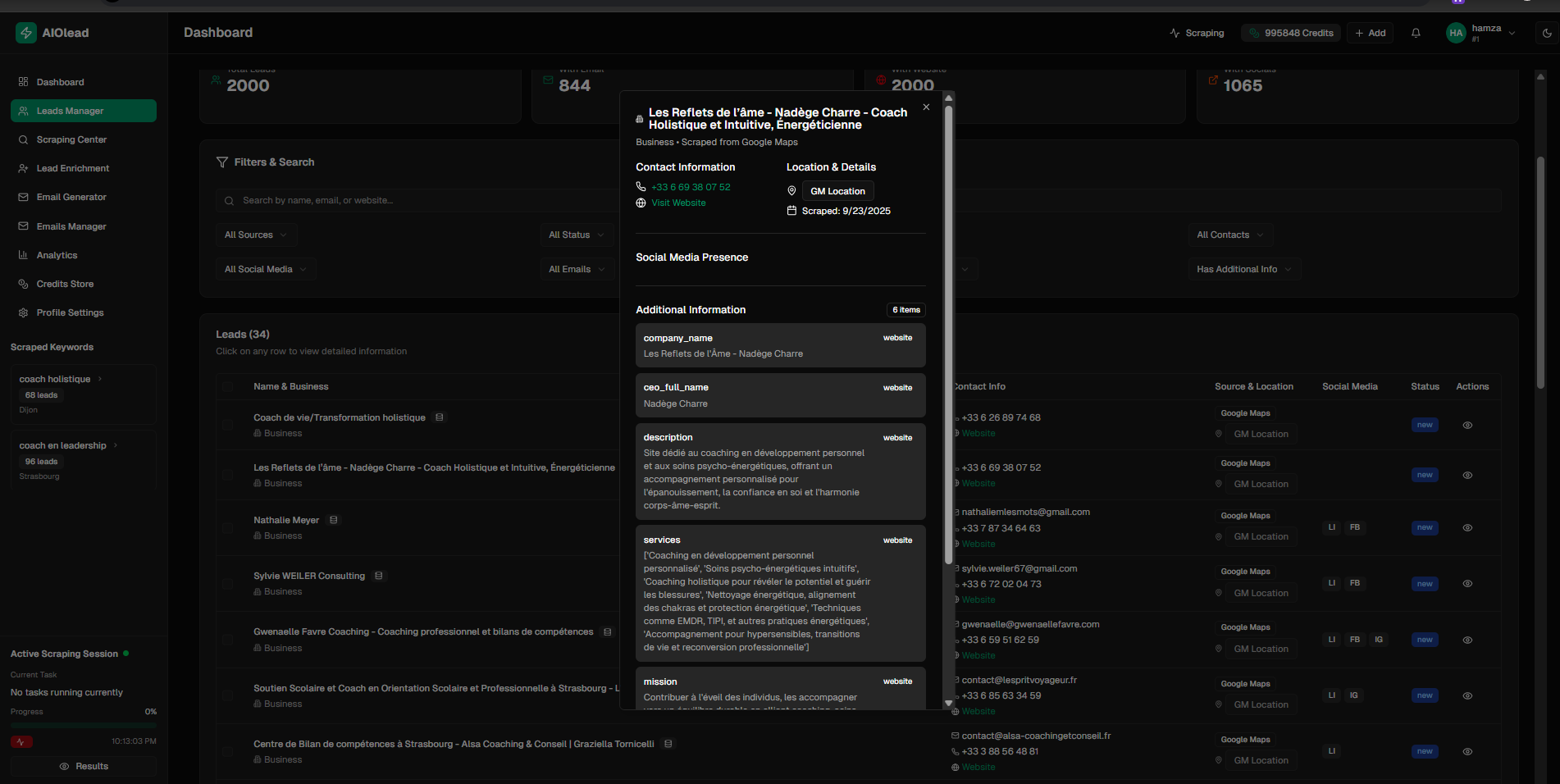The image size is (1560, 784).
Task: Check the select-all box in the leads table header
Action: click(x=228, y=386)
